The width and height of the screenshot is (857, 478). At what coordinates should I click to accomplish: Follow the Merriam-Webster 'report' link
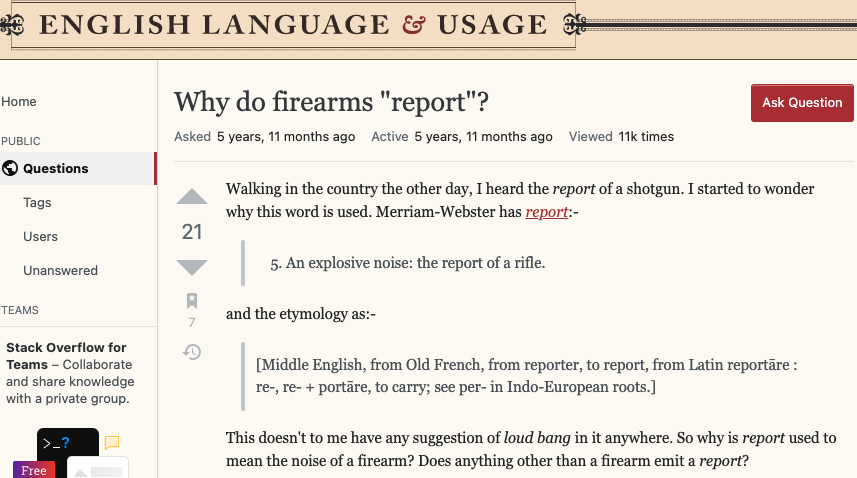[x=547, y=212]
